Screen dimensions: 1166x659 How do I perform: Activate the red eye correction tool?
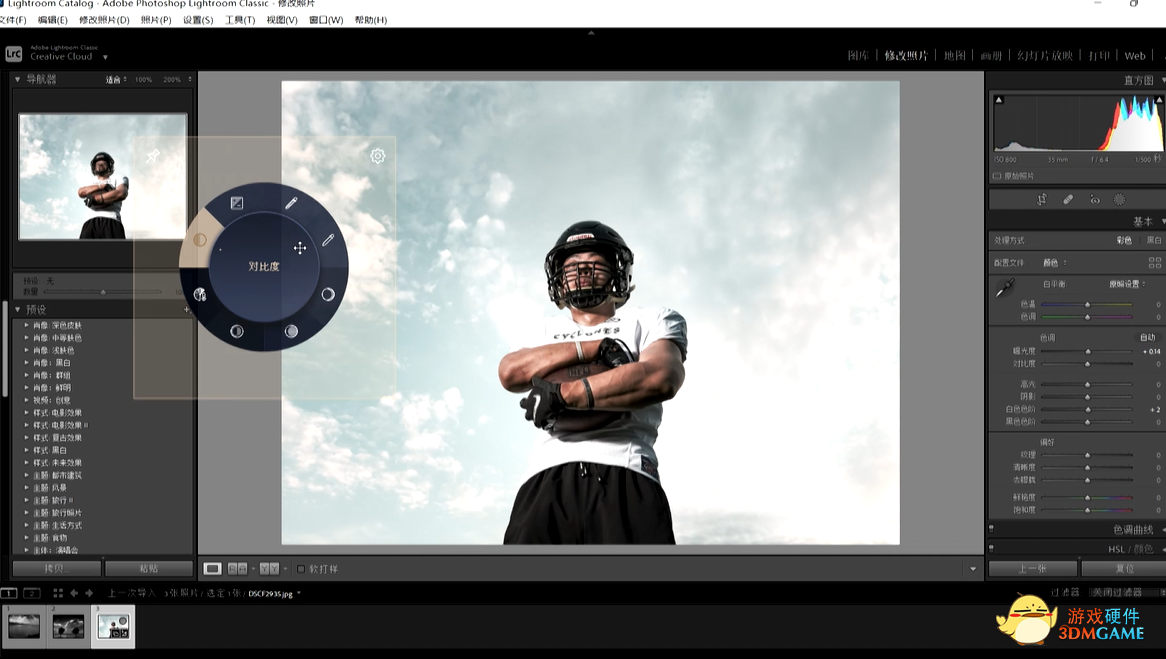pos(1095,199)
